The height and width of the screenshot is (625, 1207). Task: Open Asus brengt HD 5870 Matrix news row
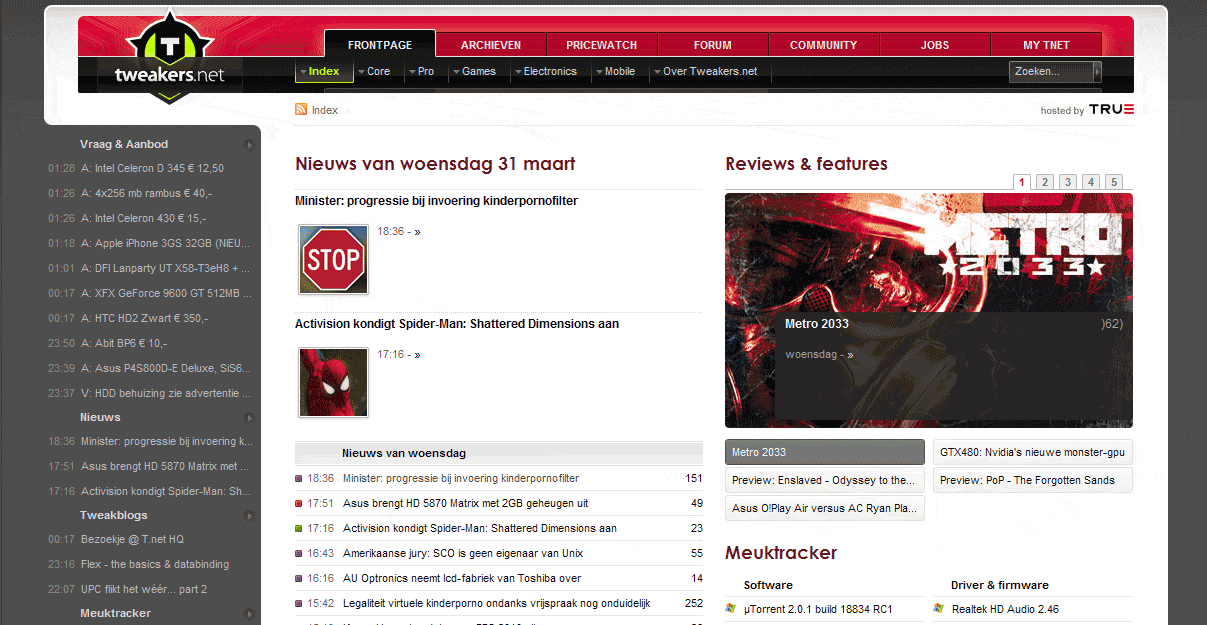[465, 503]
